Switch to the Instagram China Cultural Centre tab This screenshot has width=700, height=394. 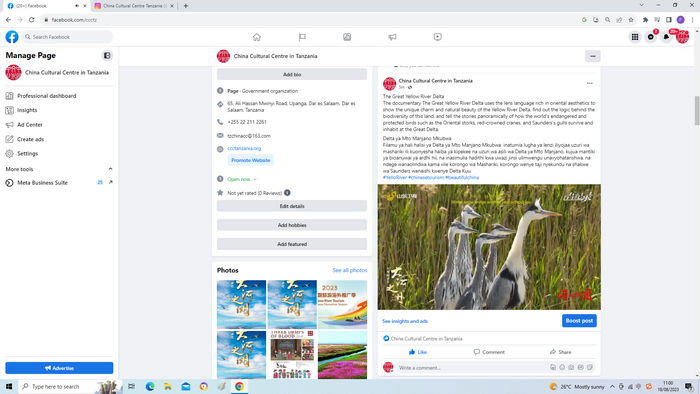134,6
